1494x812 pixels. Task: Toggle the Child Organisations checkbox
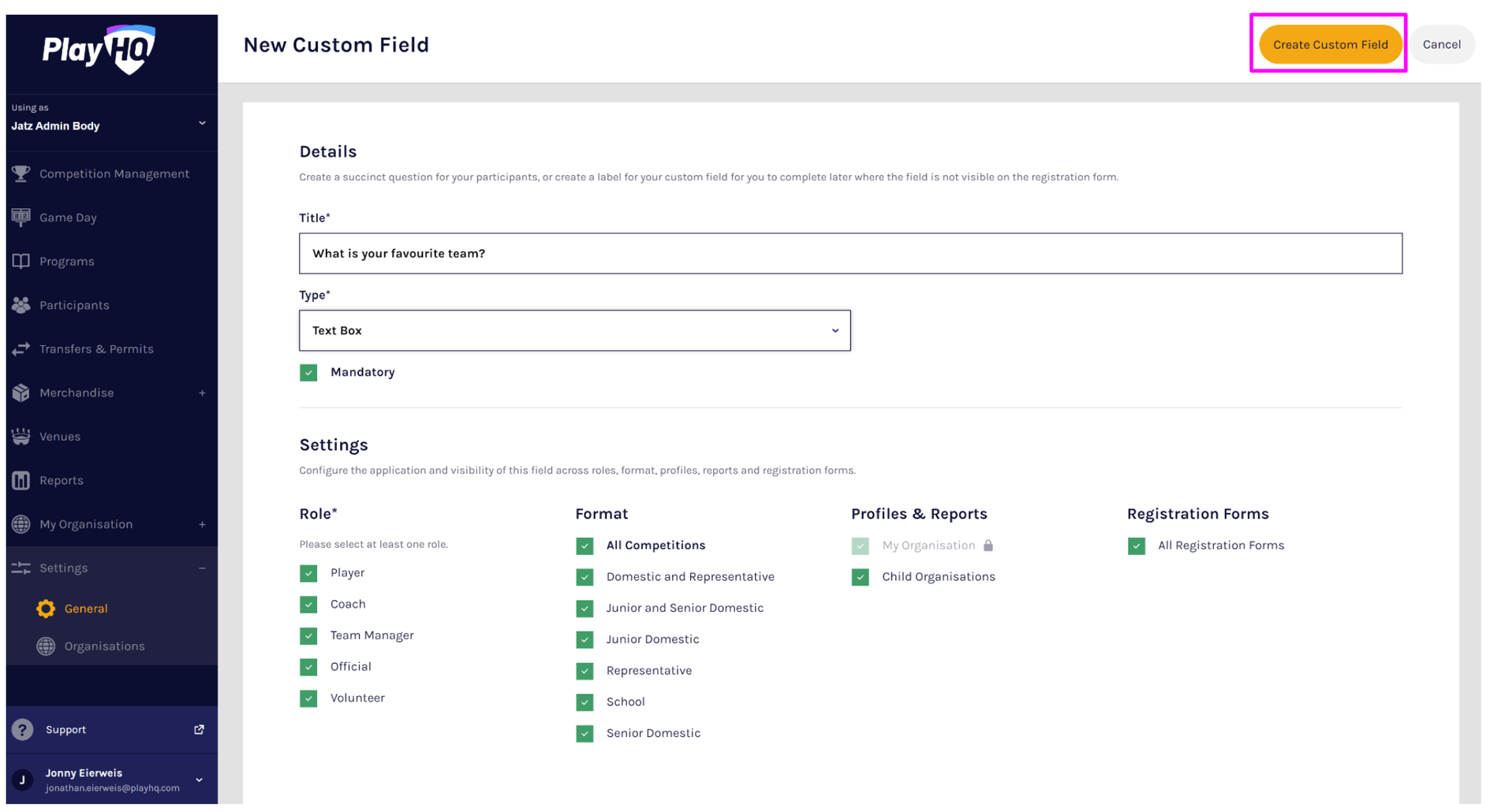pos(861,577)
